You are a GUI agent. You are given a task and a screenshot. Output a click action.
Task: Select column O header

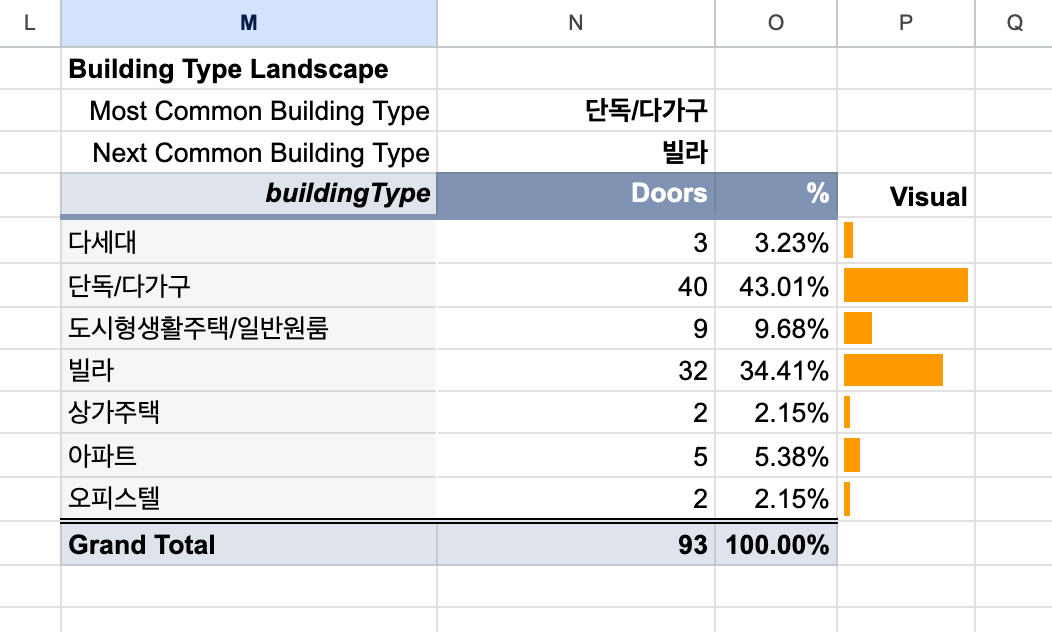[x=776, y=23]
